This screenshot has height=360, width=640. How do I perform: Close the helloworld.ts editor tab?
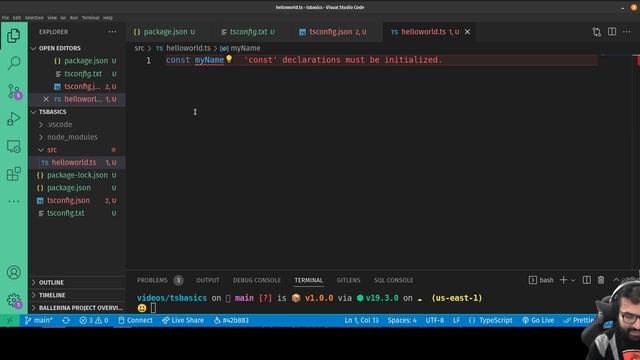[x=467, y=31]
